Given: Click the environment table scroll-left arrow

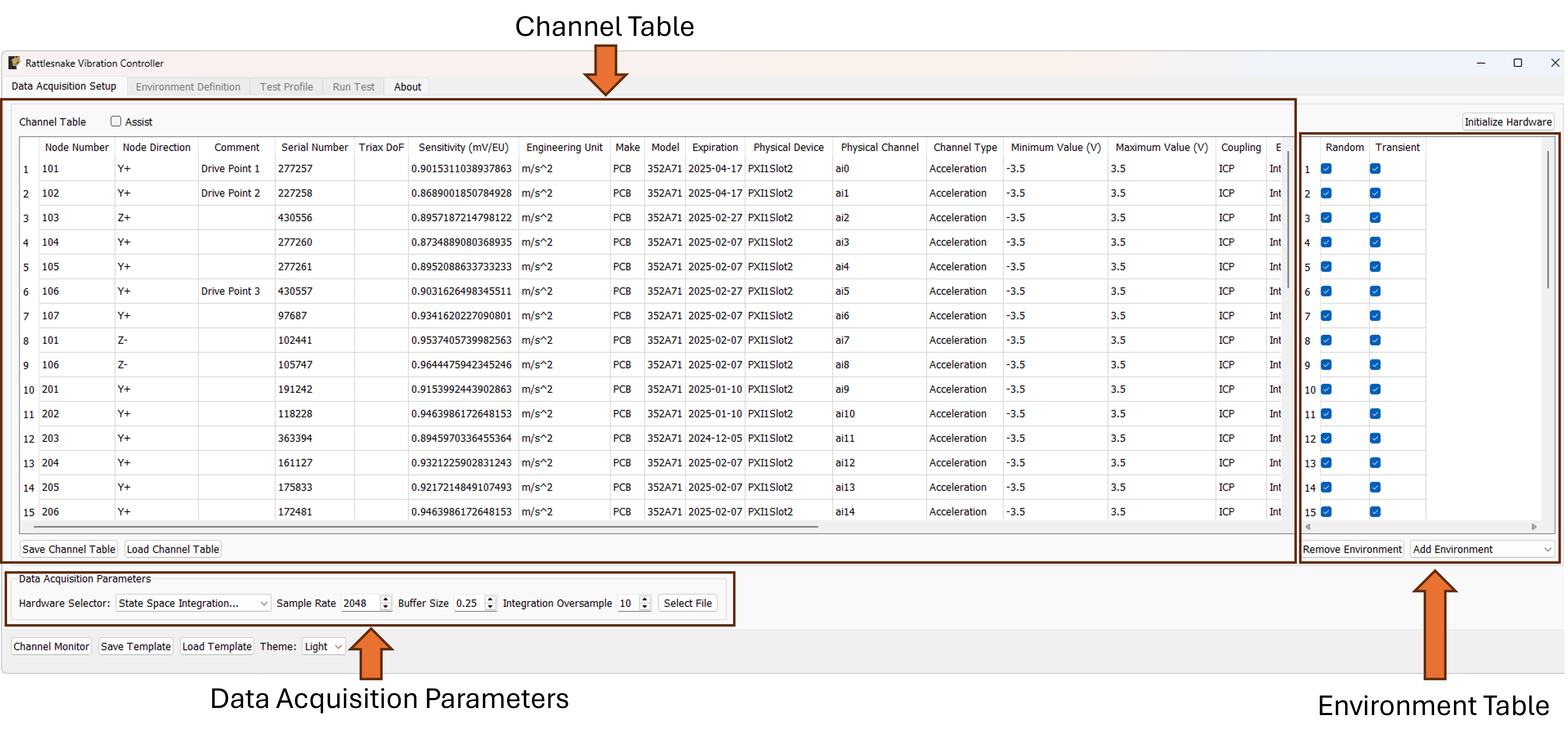Looking at the screenshot, I should pyautogui.click(x=1308, y=527).
